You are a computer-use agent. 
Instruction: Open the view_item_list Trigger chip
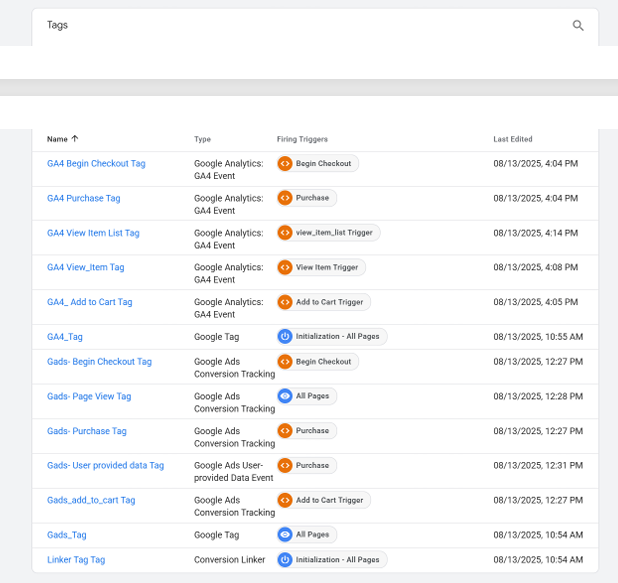pyautogui.click(x=328, y=233)
